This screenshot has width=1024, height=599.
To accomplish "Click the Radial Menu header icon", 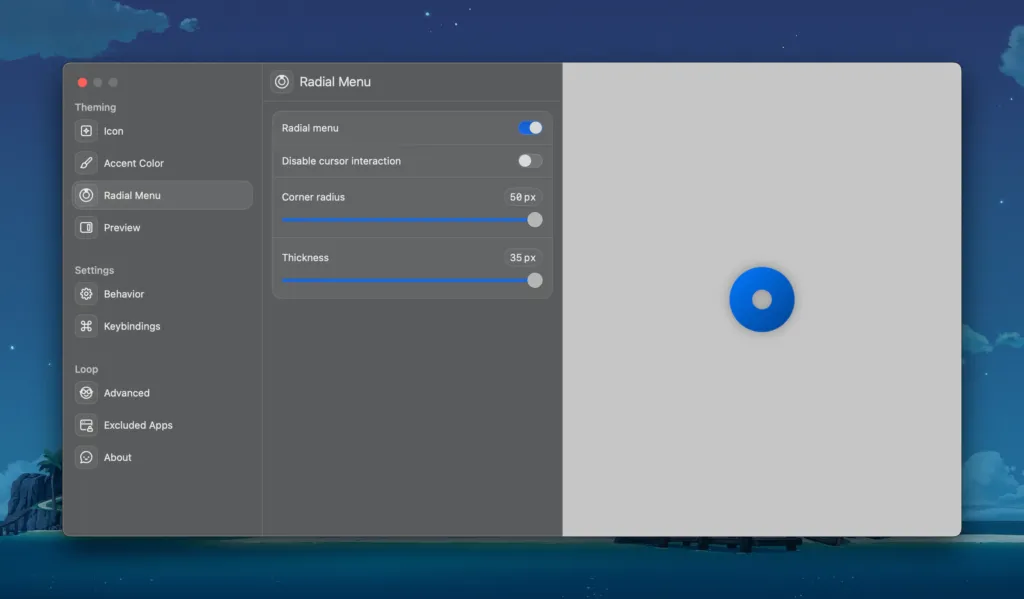I will click(x=281, y=82).
